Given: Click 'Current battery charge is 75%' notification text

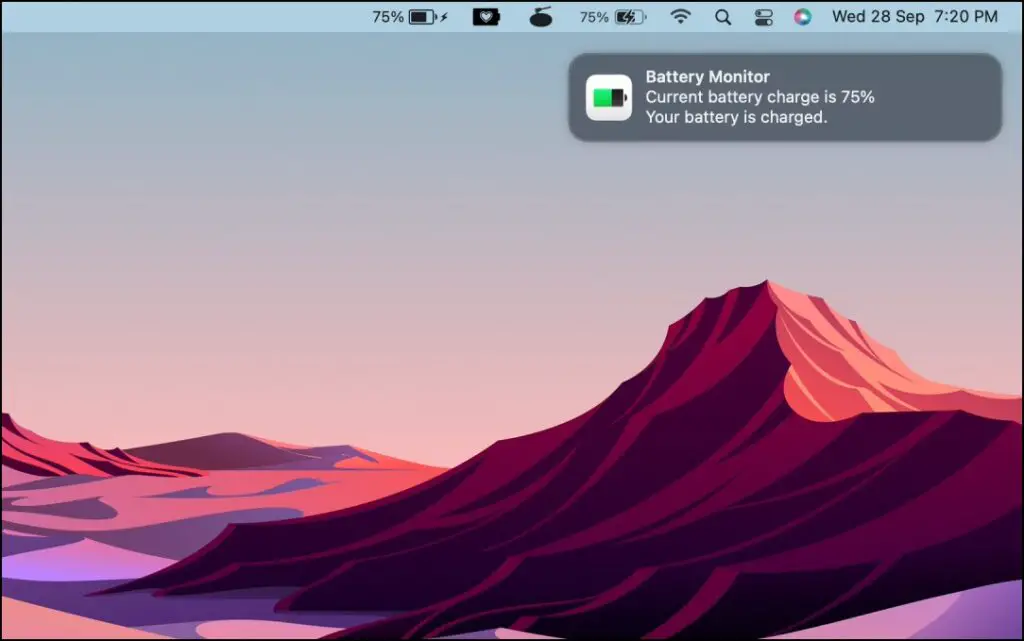Looking at the screenshot, I should 760,97.
